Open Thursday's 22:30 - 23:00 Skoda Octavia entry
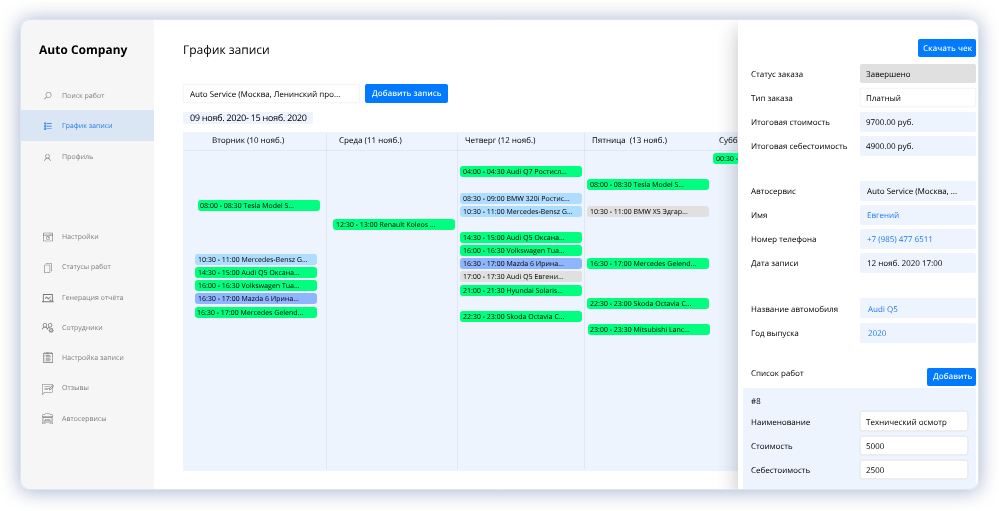This screenshot has width=999, height=511. click(521, 317)
